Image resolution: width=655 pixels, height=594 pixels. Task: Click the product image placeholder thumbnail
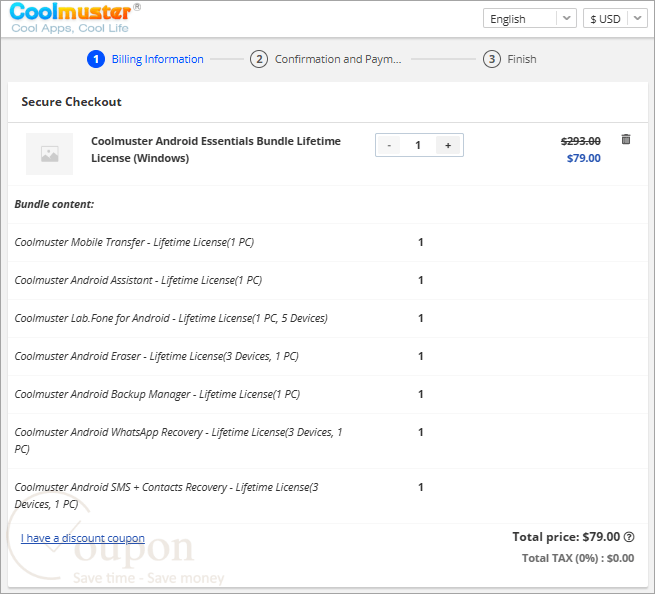pyautogui.click(x=49, y=154)
